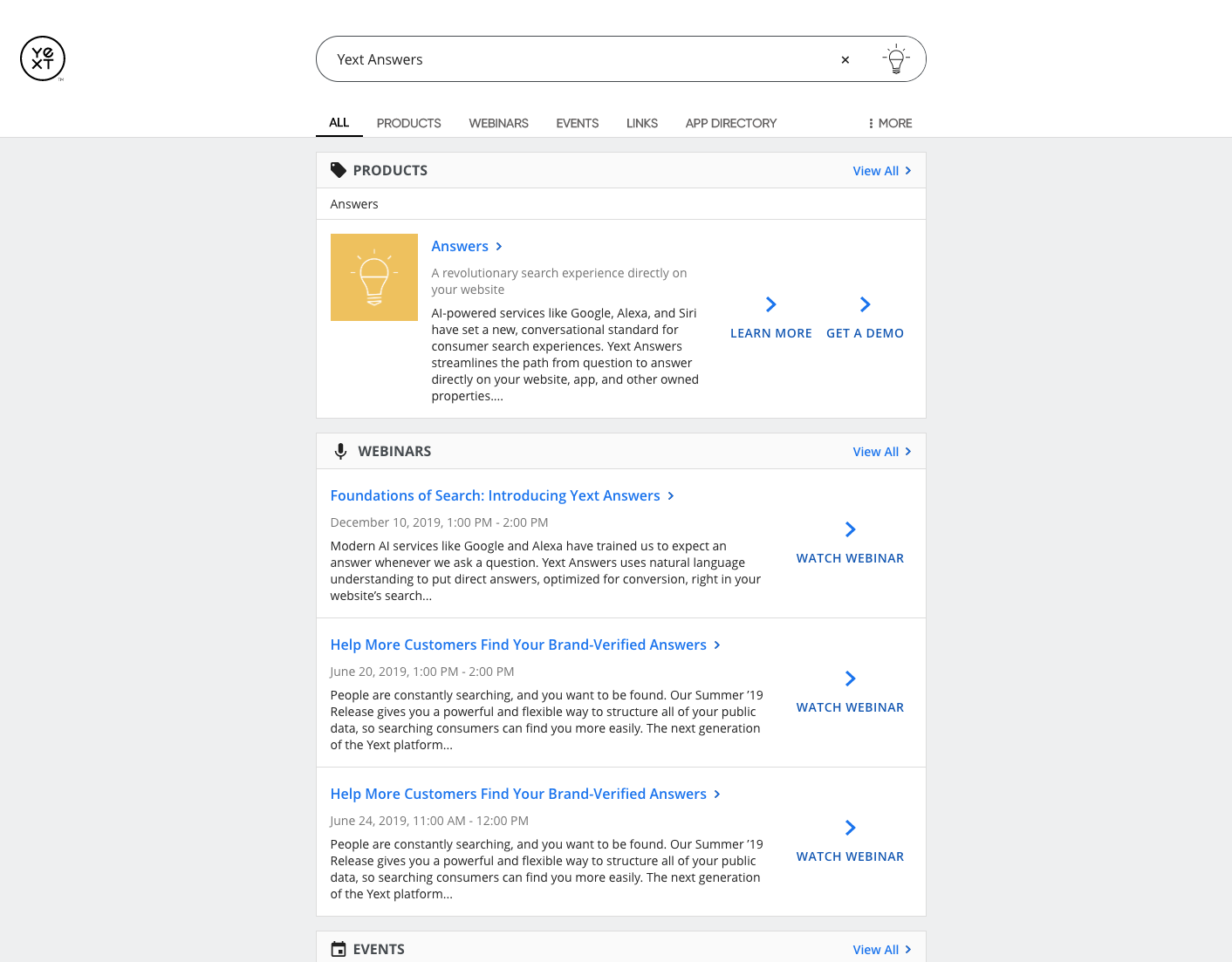Click the calendar icon beside EVENTS heading
Screen dimensions: 1232x962
(x=339, y=949)
